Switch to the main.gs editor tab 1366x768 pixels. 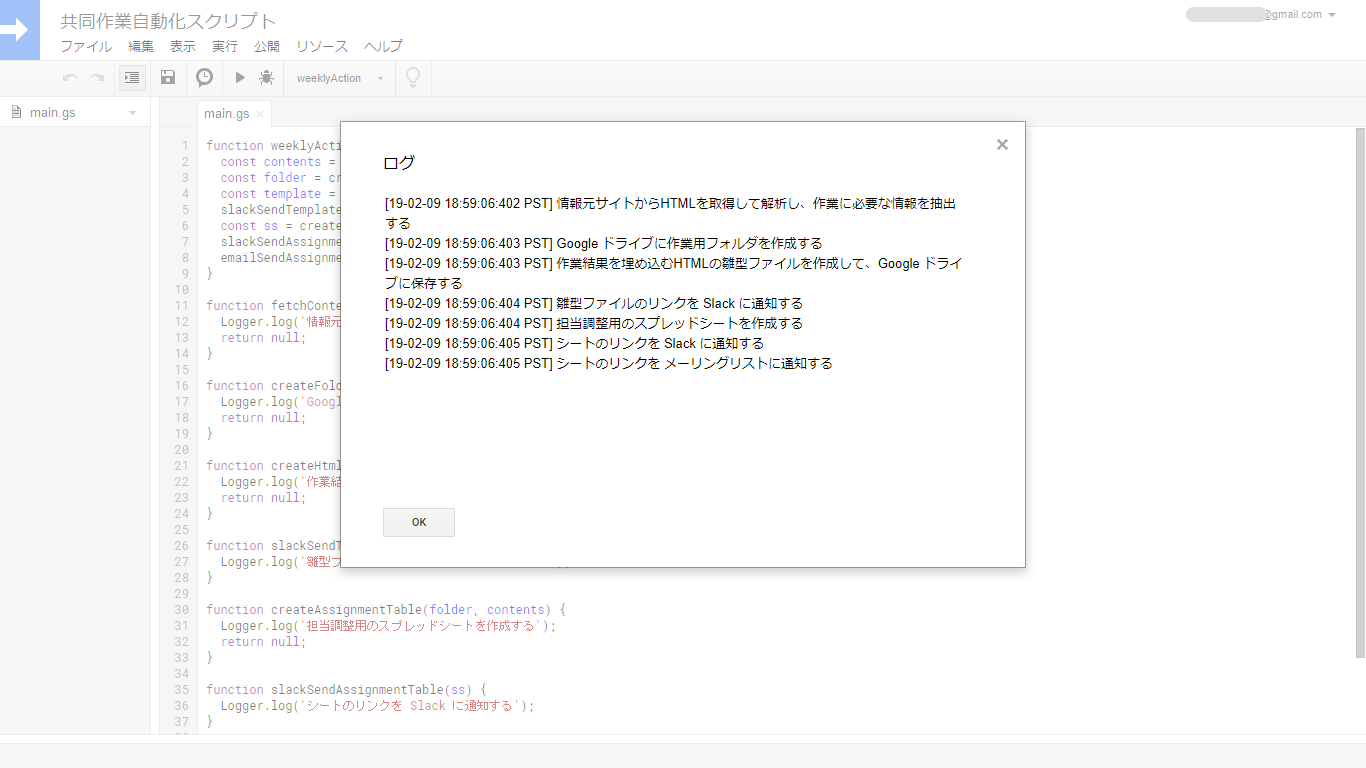point(227,114)
